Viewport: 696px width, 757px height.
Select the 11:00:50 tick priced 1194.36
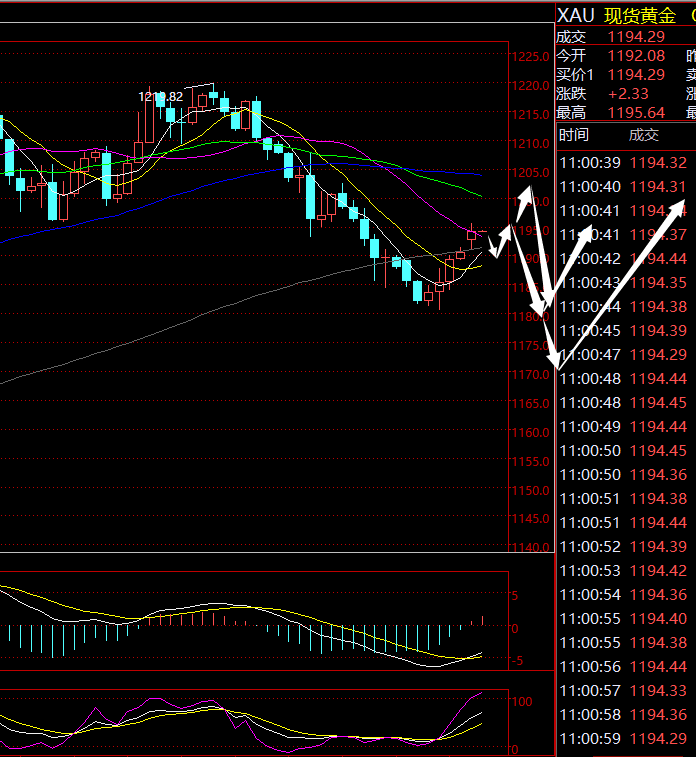[x=623, y=475]
